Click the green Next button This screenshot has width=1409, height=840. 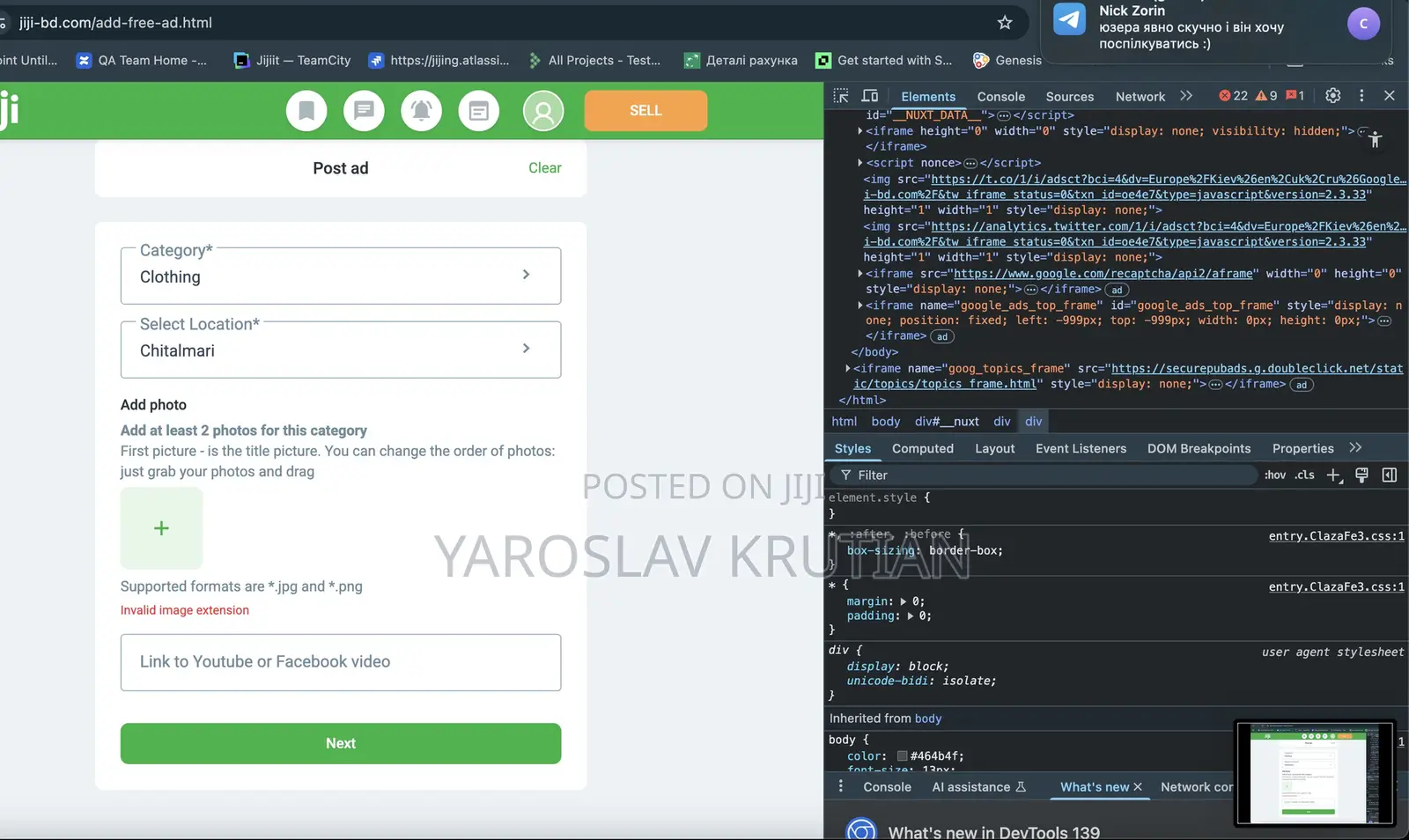pos(341,743)
